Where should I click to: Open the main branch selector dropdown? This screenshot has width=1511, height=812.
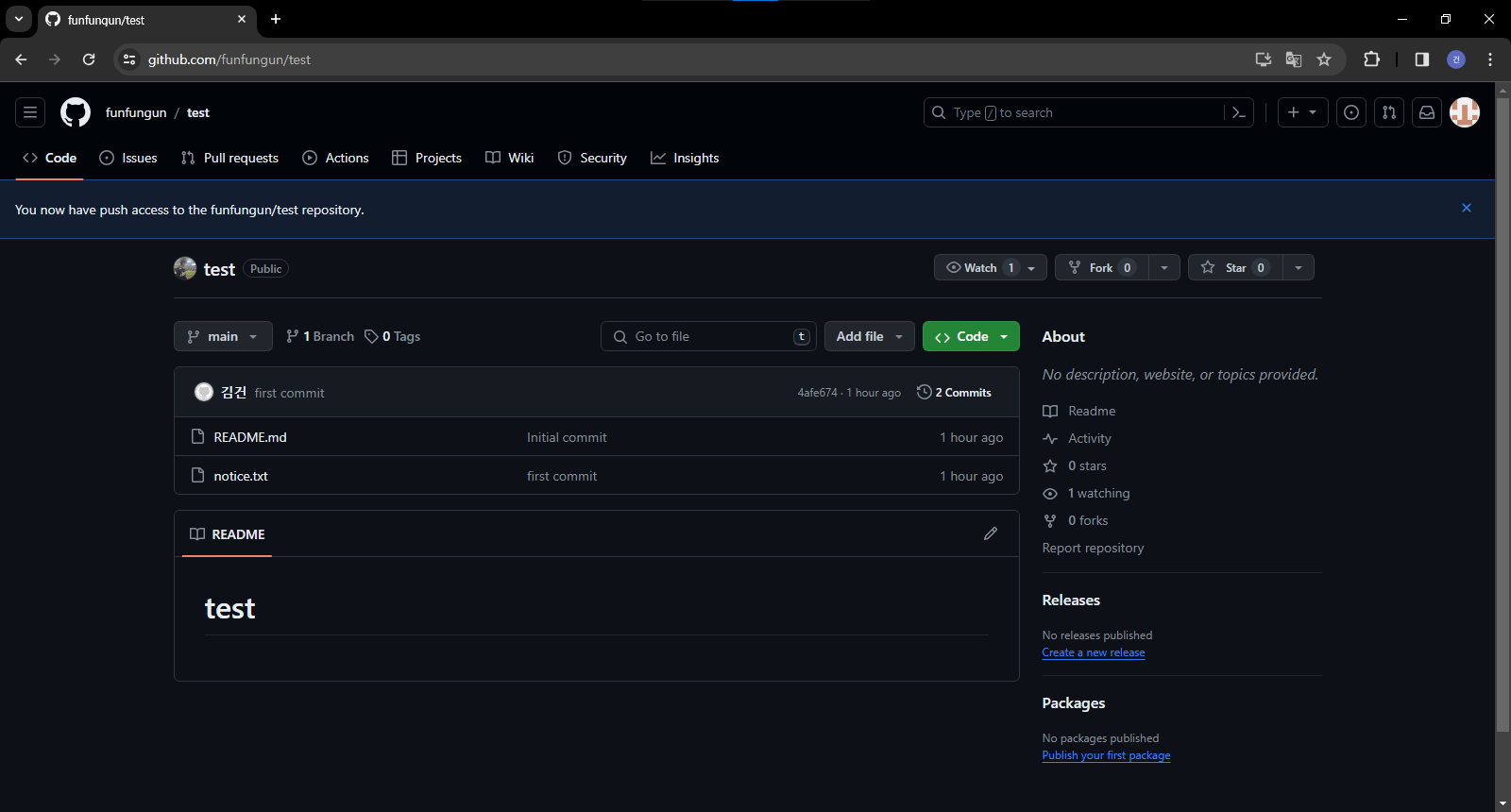(x=223, y=336)
